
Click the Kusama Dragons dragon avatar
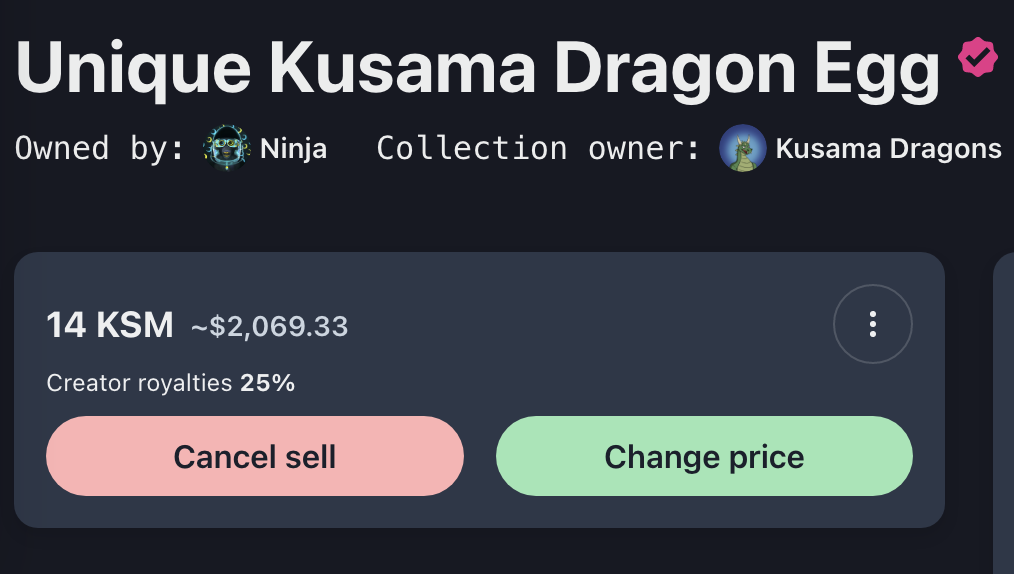[743, 149]
